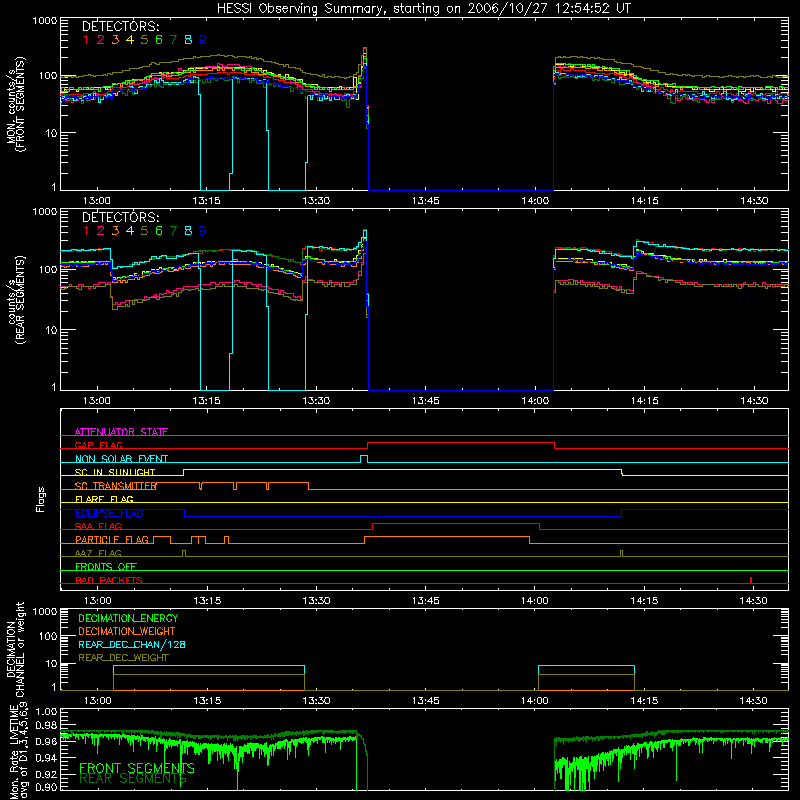The height and width of the screenshot is (800, 800).
Task: Click detector 9 legend number in front segments plot
Action: coord(203,39)
